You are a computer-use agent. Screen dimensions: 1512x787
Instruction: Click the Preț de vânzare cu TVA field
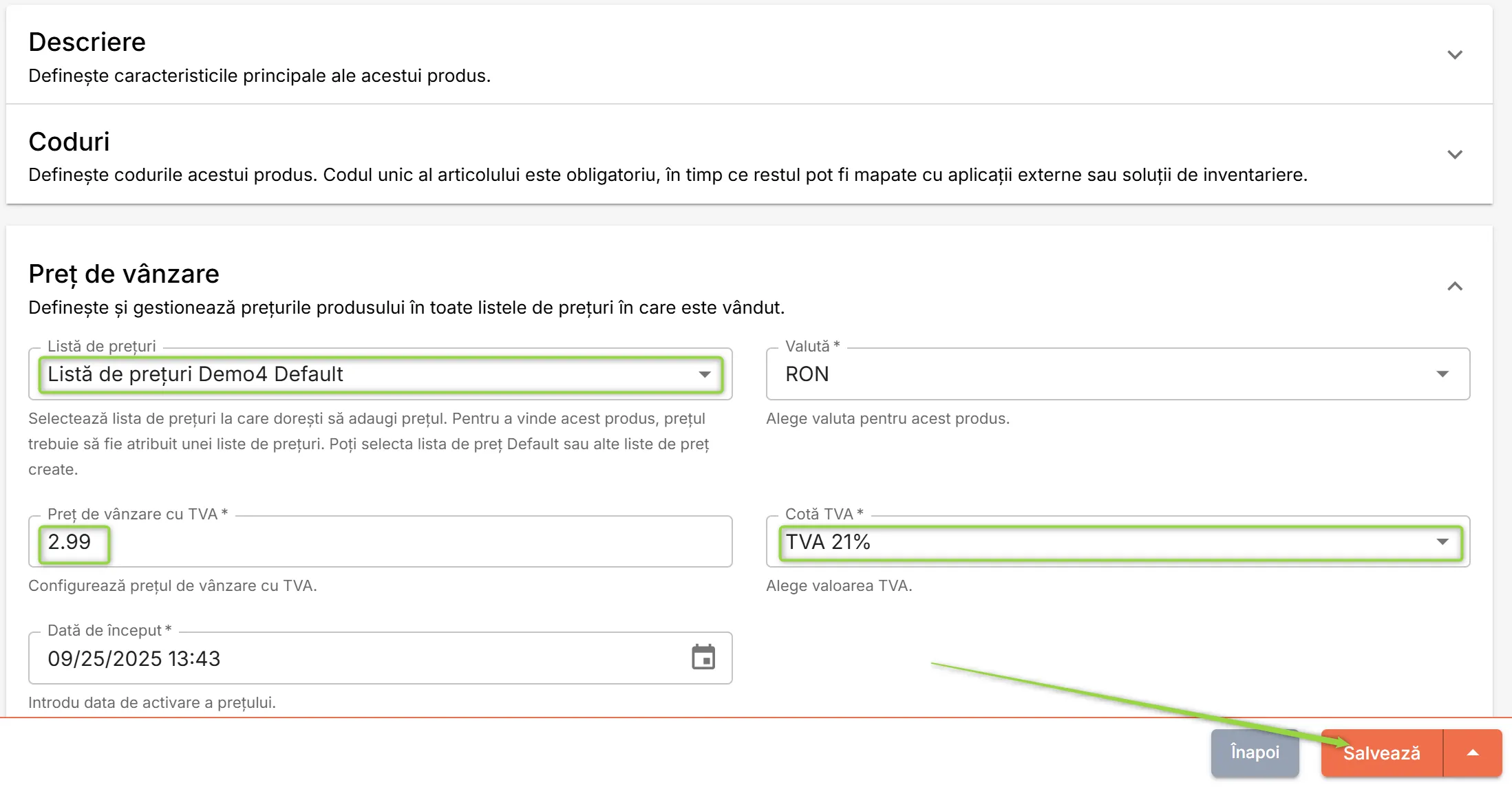[x=380, y=542]
